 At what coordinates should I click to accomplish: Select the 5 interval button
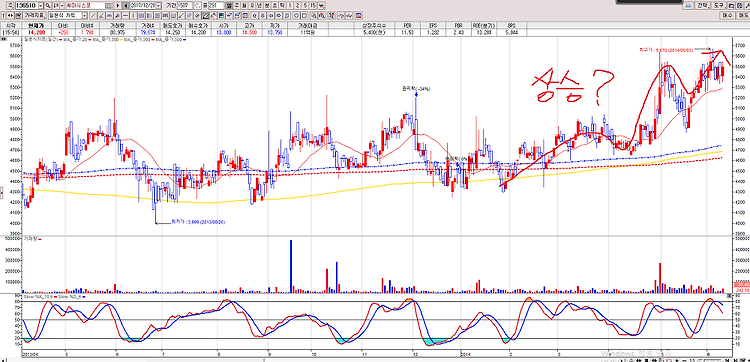click(x=305, y=5)
